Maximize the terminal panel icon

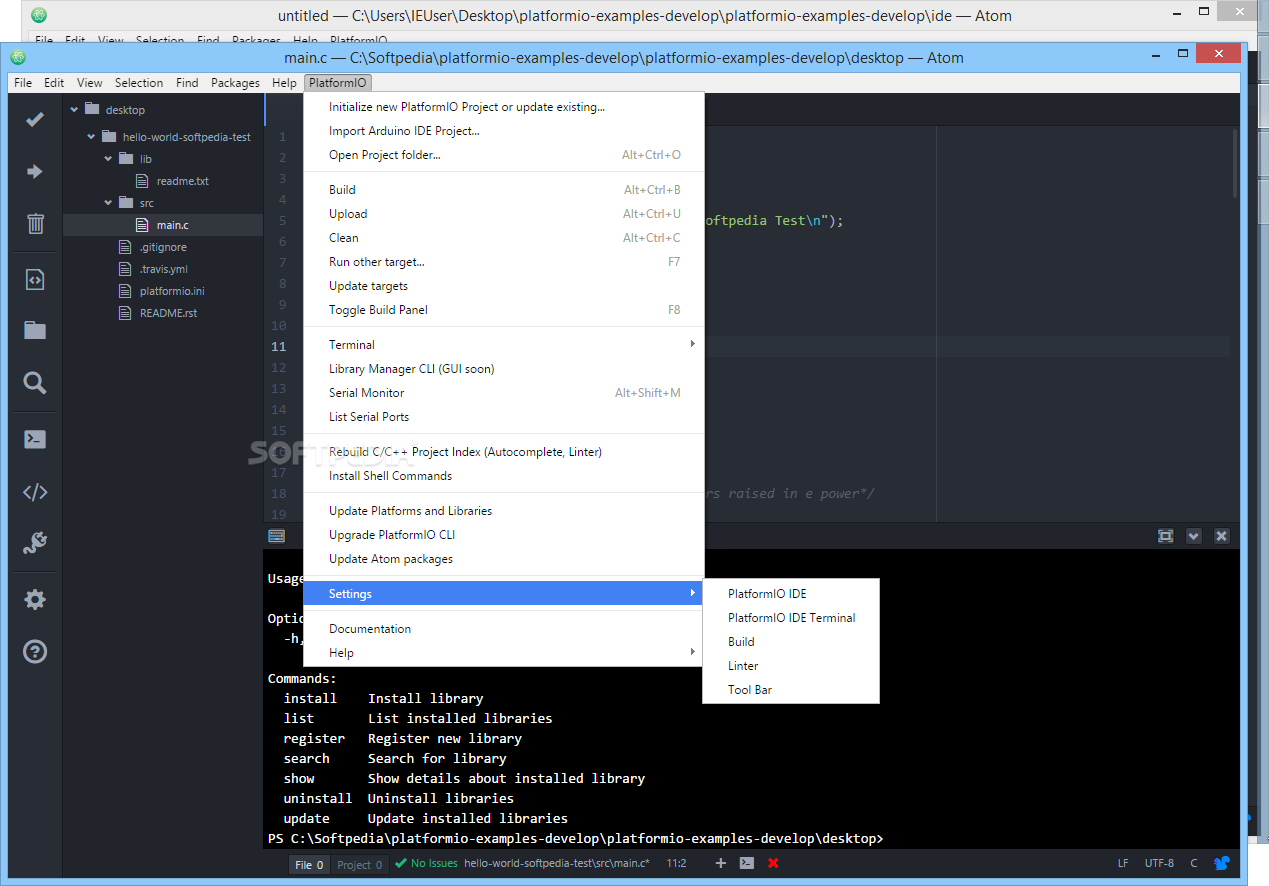tap(1165, 536)
